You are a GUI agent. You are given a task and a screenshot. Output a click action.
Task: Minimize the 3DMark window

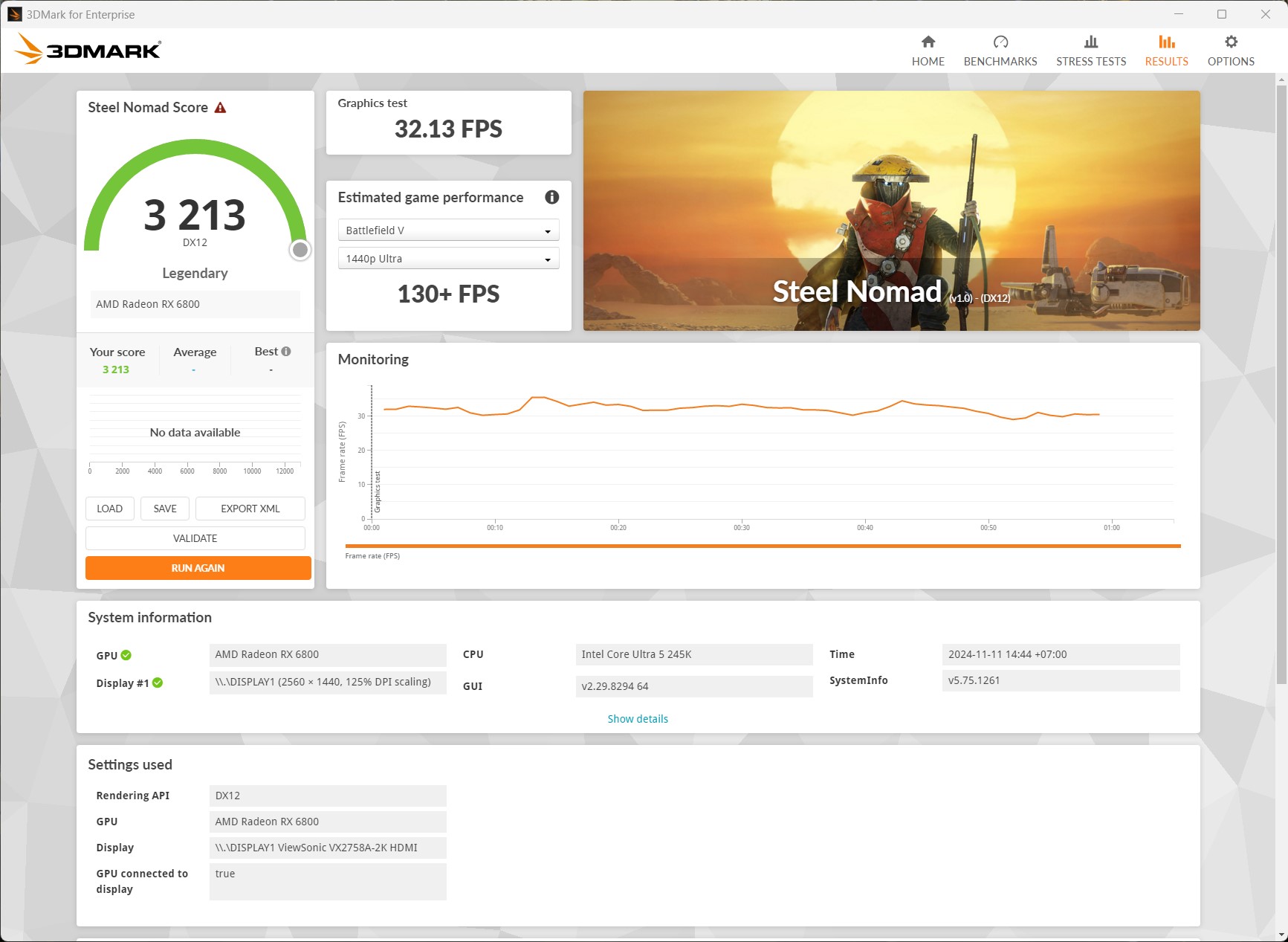(1179, 14)
